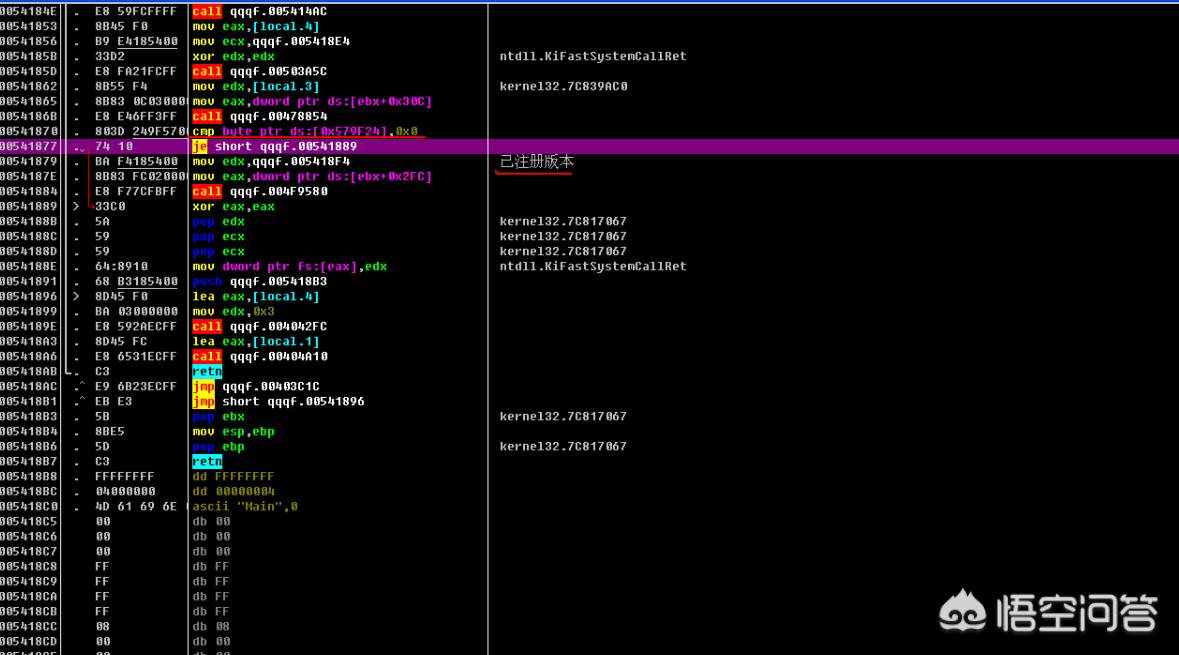Click the call qqqf.00404A10 instruction
This screenshot has height=655, width=1179.
click(259, 357)
